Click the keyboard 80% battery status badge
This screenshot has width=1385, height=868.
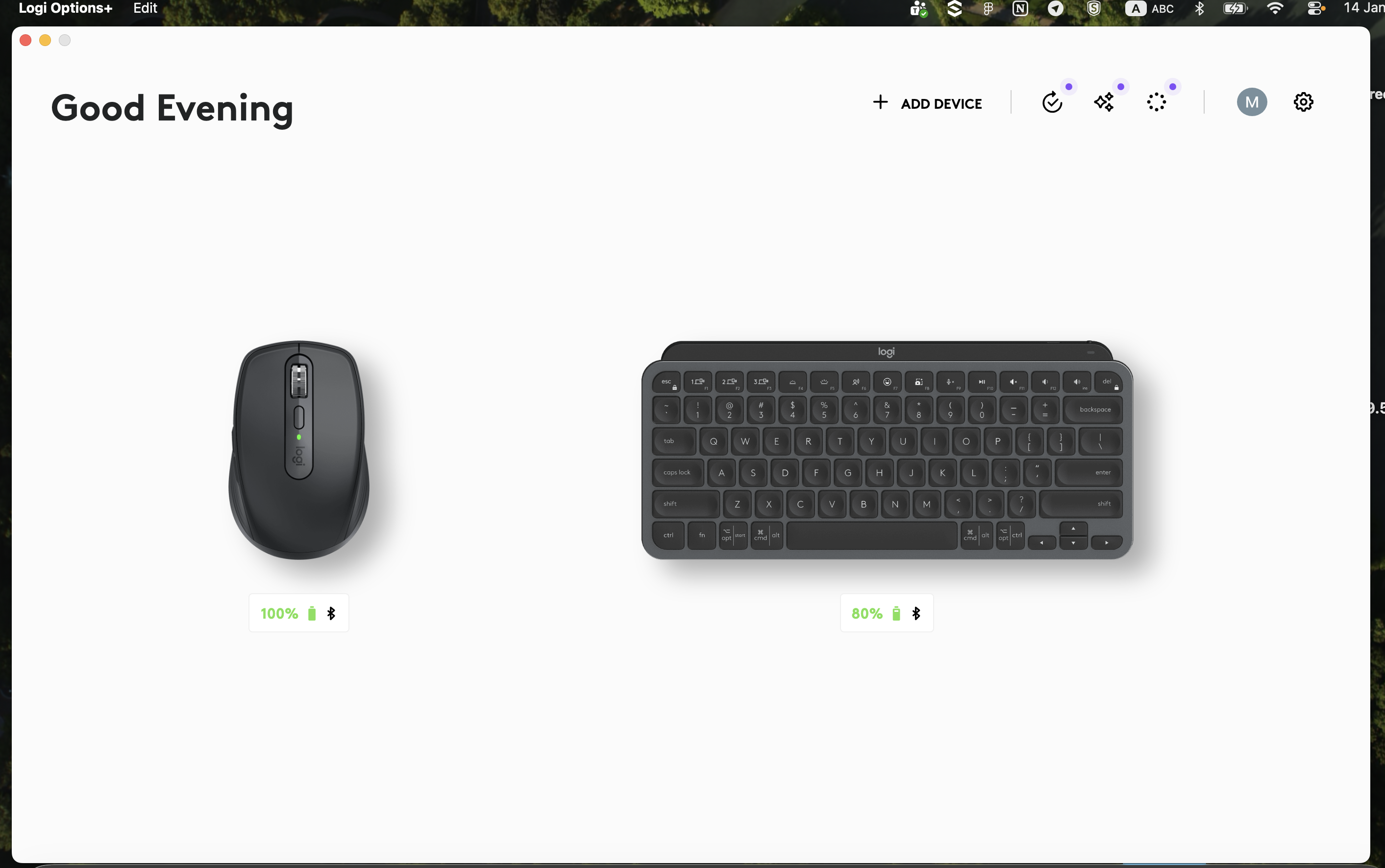pos(887,613)
